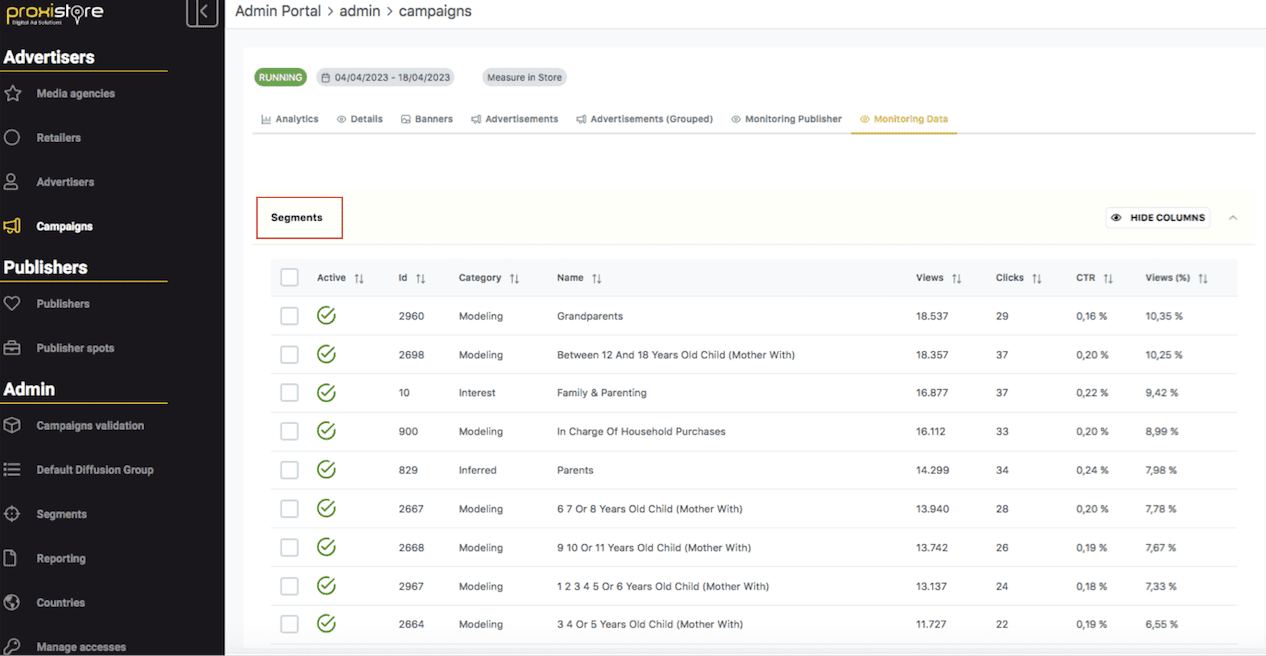The image size is (1266, 656).
Task: Check the box for segment Id 2698
Action: click(290, 354)
